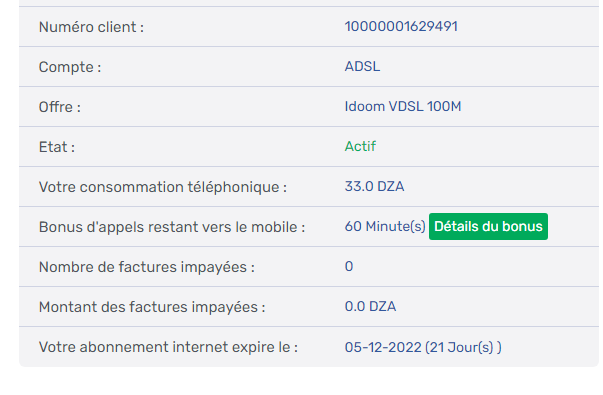Image resolution: width=603 pixels, height=395 pixels.
Task: Click the Détails du bonus button
Action: point(488,227)
